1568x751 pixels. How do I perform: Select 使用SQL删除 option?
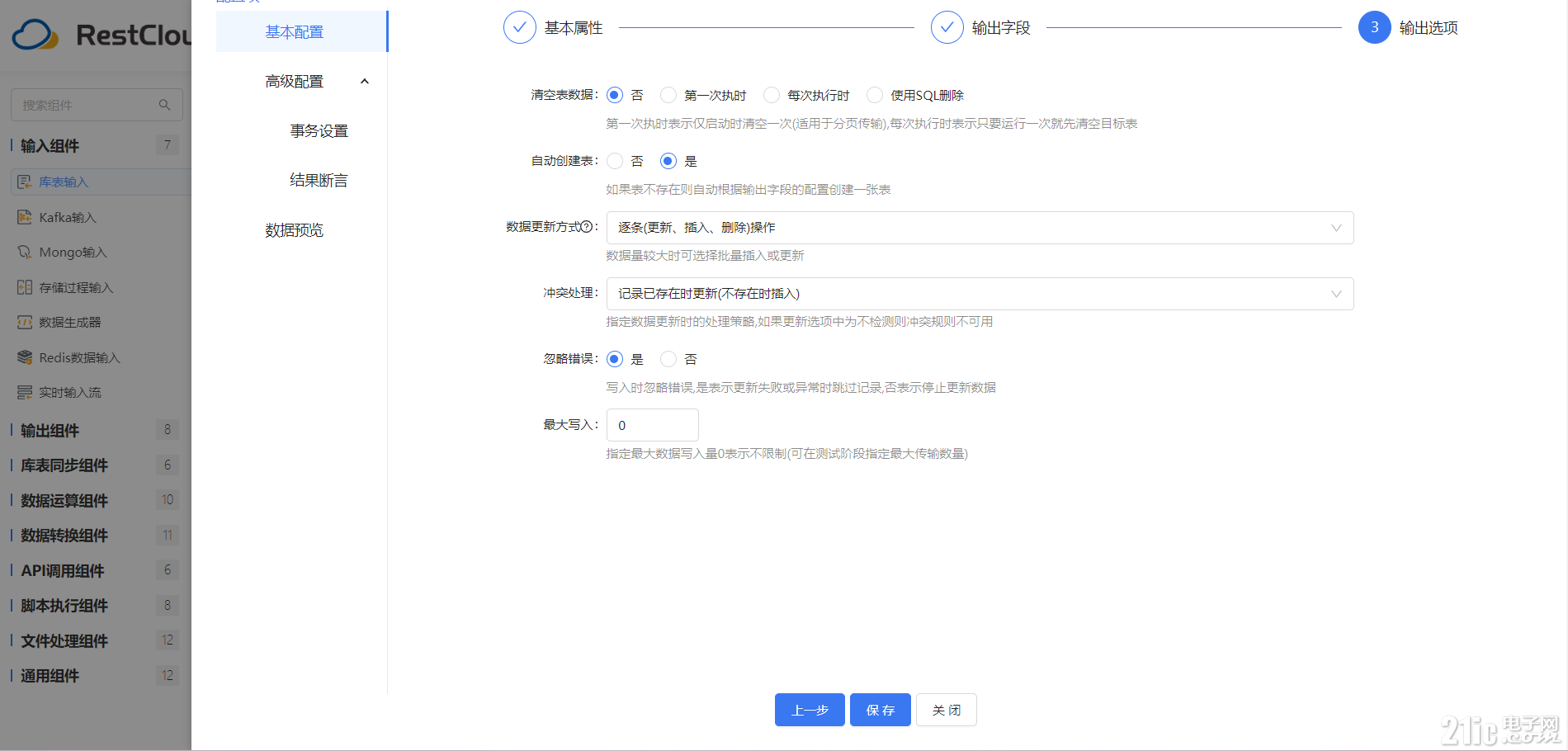coord(875,95)
